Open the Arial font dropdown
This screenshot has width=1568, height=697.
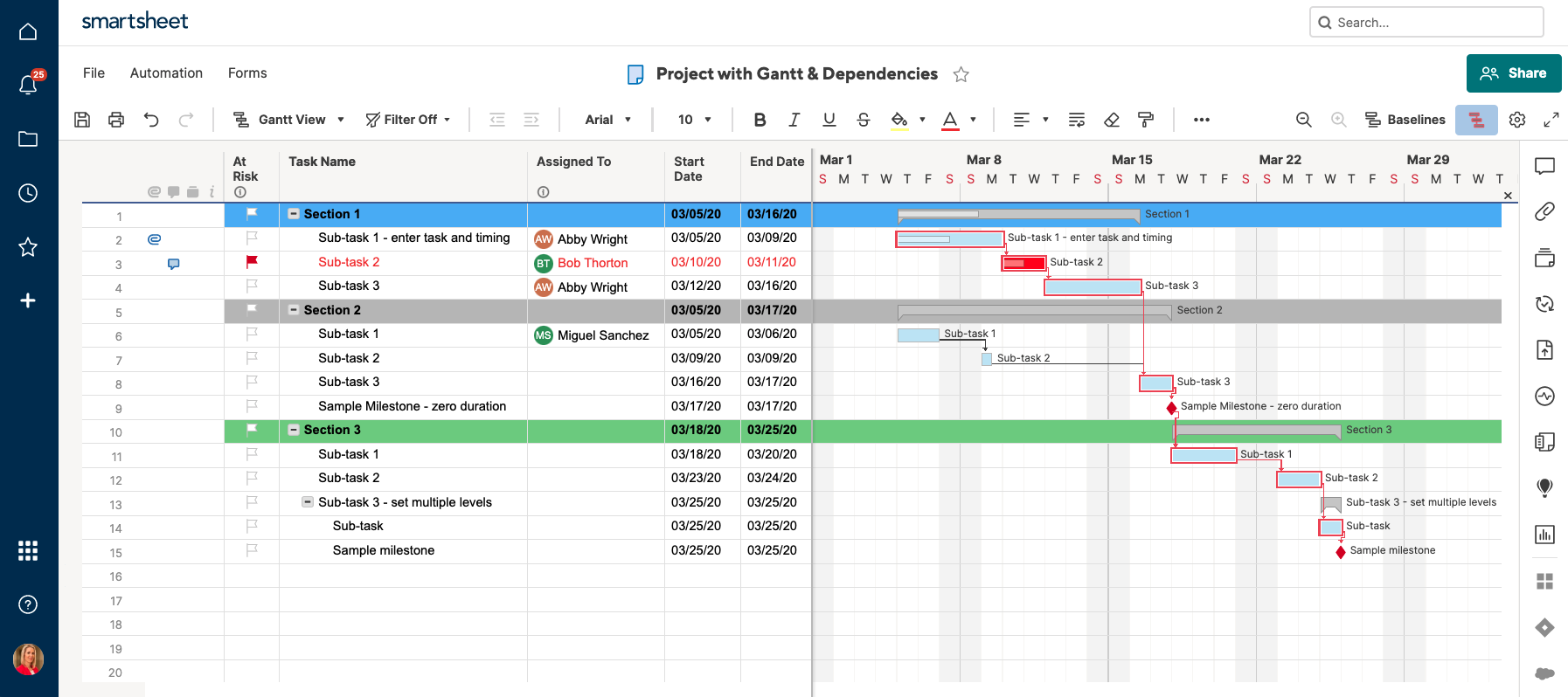click(607, 120)
